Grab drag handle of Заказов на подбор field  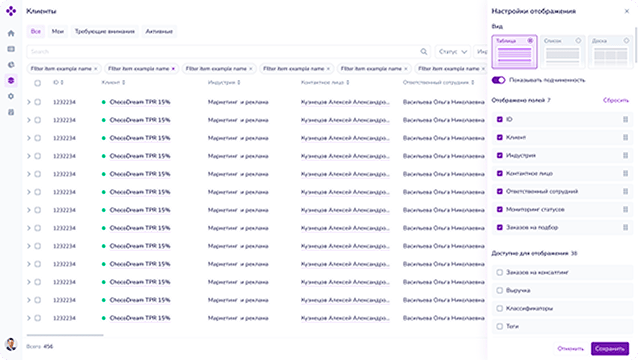pyautogui.click(x=625, y=227)
